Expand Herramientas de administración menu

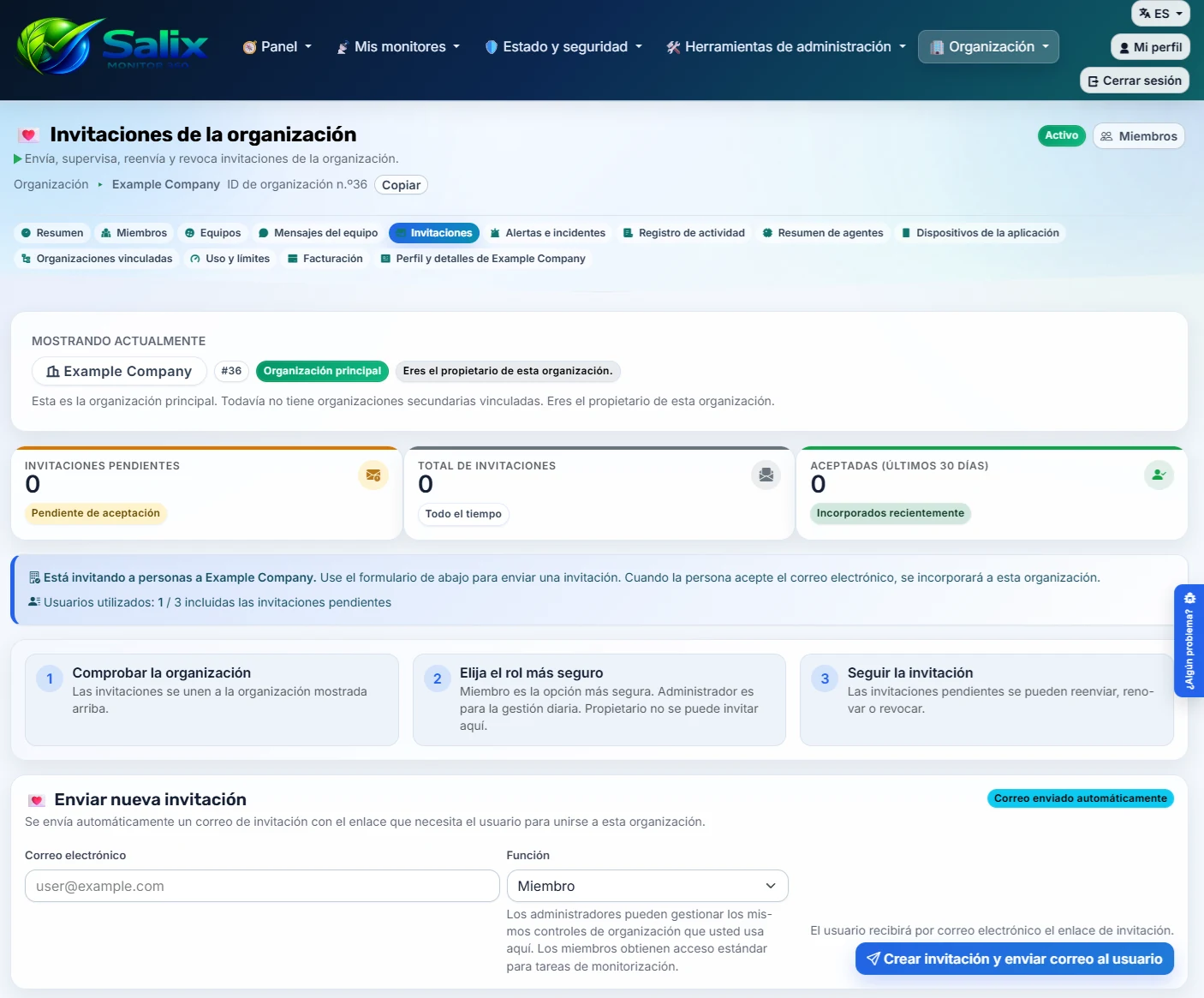786,47
